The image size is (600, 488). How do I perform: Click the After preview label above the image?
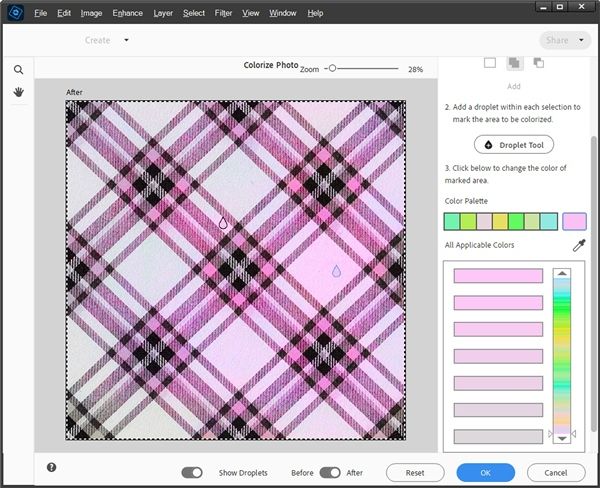[x=74, y=92]
